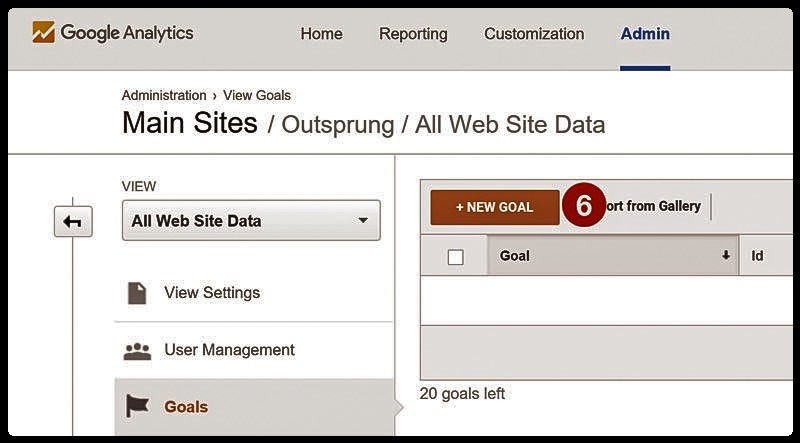This screenshot has width=800, height=443.
Task: Create a goal with + NEW GOAL
Action: (x=495, y=207)
